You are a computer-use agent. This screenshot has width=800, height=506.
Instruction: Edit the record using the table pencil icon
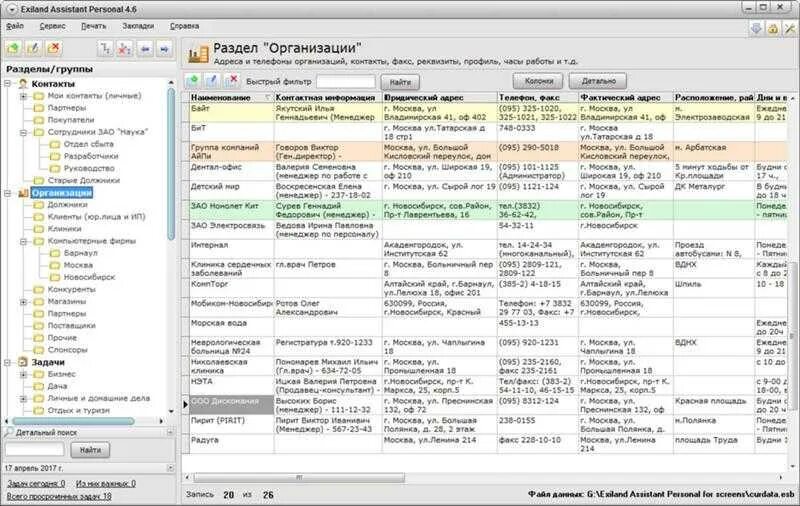(213, 81)
